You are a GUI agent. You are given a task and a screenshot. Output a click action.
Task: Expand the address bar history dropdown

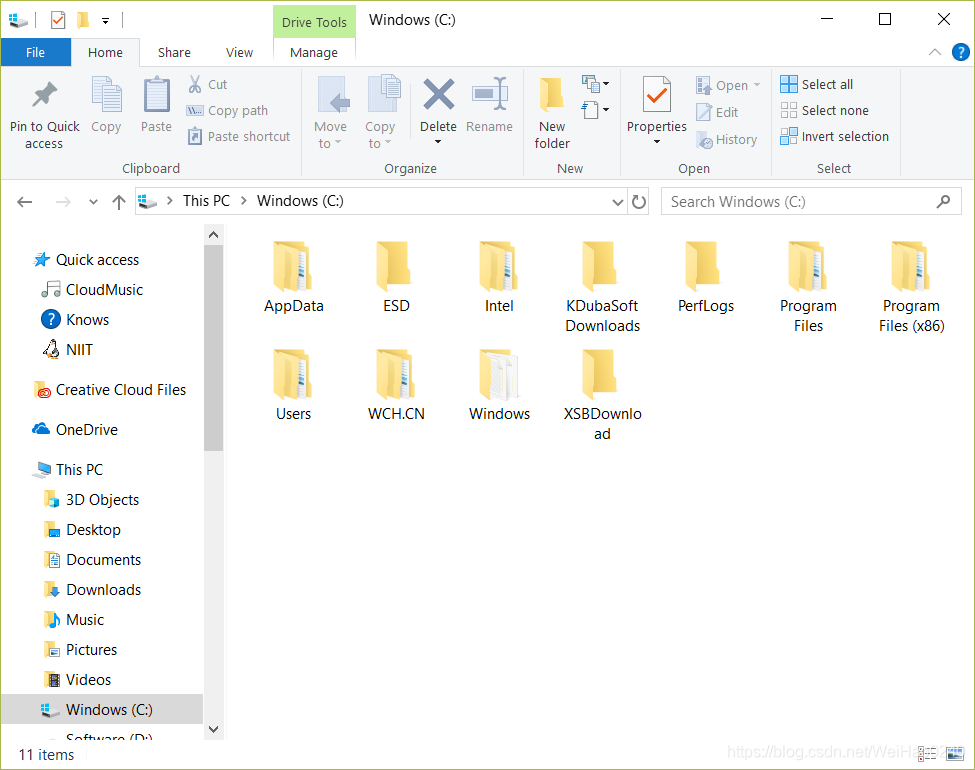point(617,202)
